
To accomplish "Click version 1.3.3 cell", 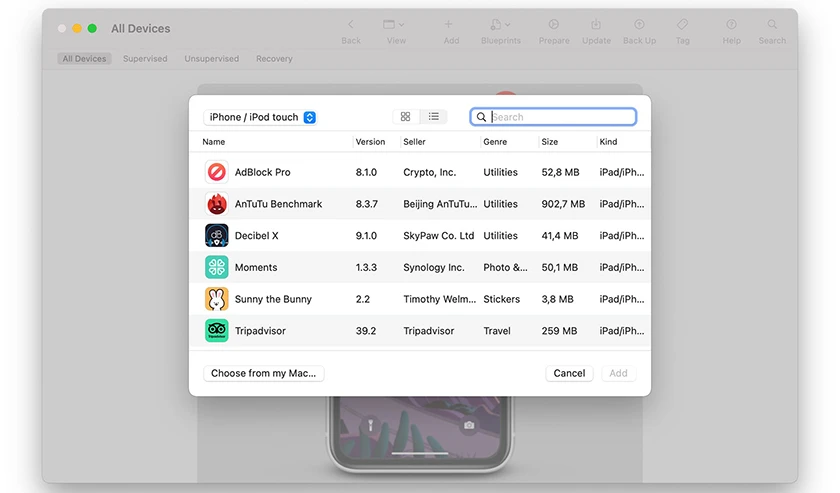I will click(366, 267).
